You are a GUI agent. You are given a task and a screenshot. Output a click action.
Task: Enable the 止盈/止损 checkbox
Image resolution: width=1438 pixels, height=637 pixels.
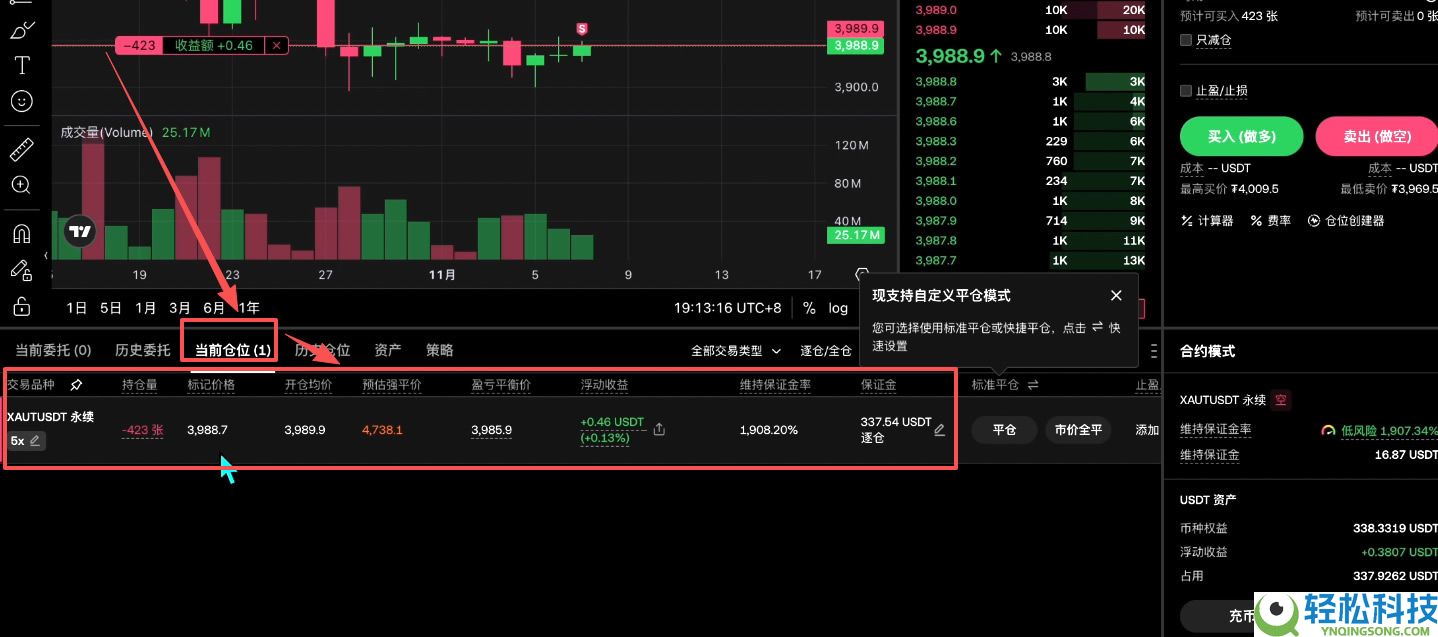pyautogui.click(x=1186, y=90)
